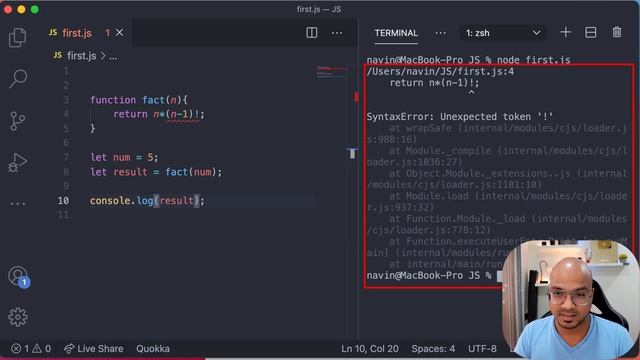Click line number 10 in gutter
The height and width of the screenshot is (360, 640).
pyautogui.click(x=63, y=201)
